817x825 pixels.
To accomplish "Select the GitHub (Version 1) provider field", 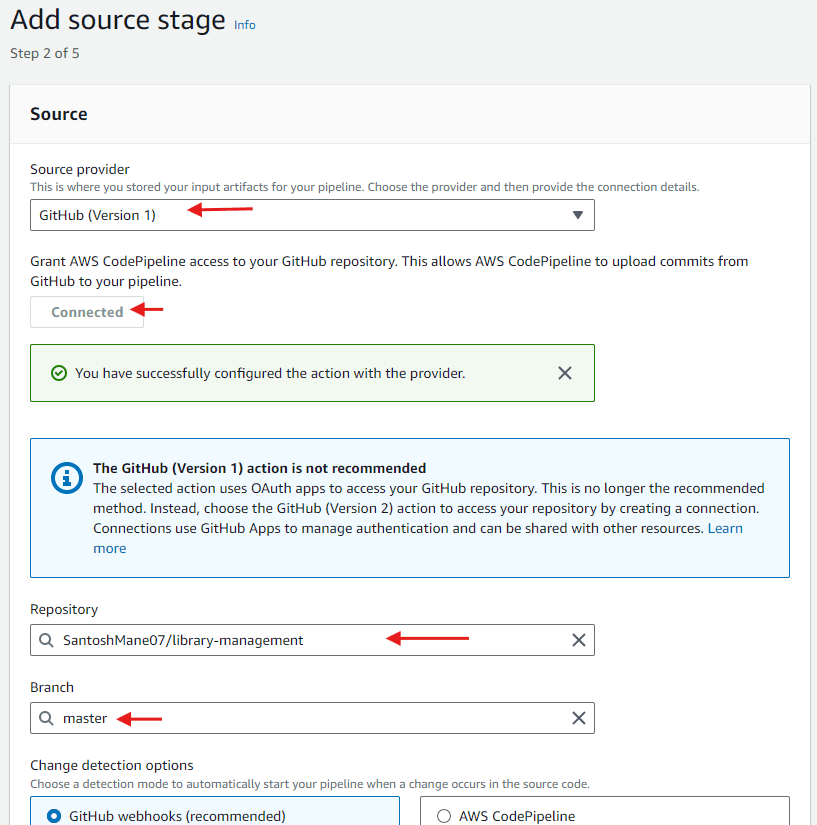I will pos(312,215).
